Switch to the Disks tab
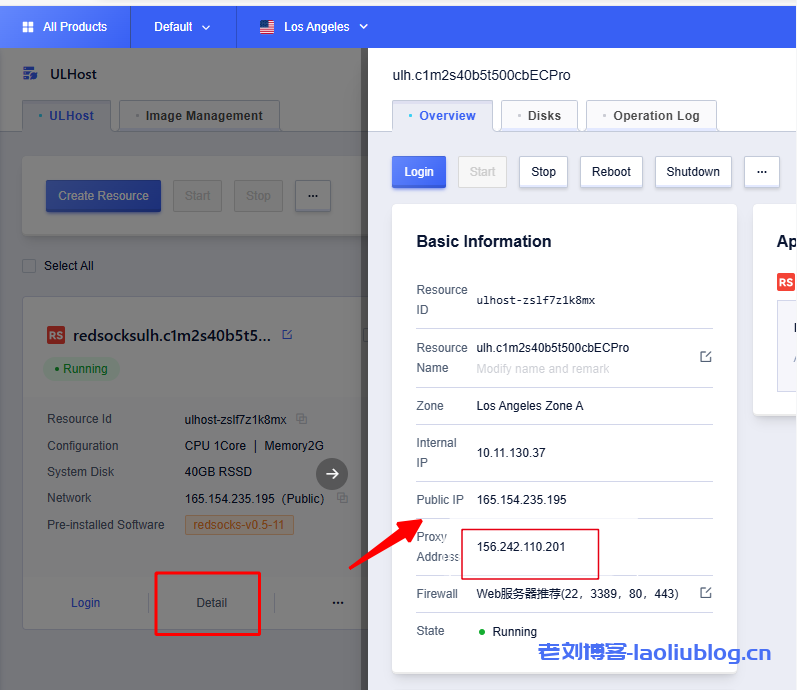 tap(539, 116)
